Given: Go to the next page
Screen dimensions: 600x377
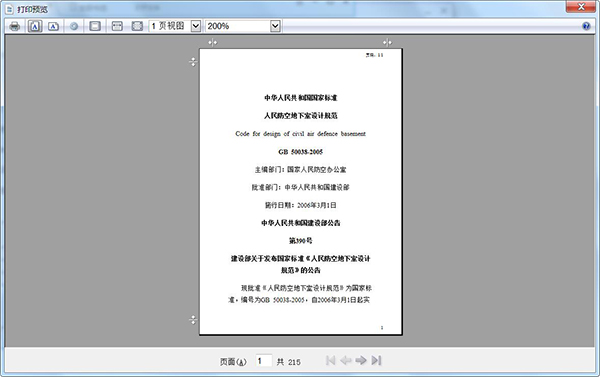Looking at the screenshot, I should (361, 361).
